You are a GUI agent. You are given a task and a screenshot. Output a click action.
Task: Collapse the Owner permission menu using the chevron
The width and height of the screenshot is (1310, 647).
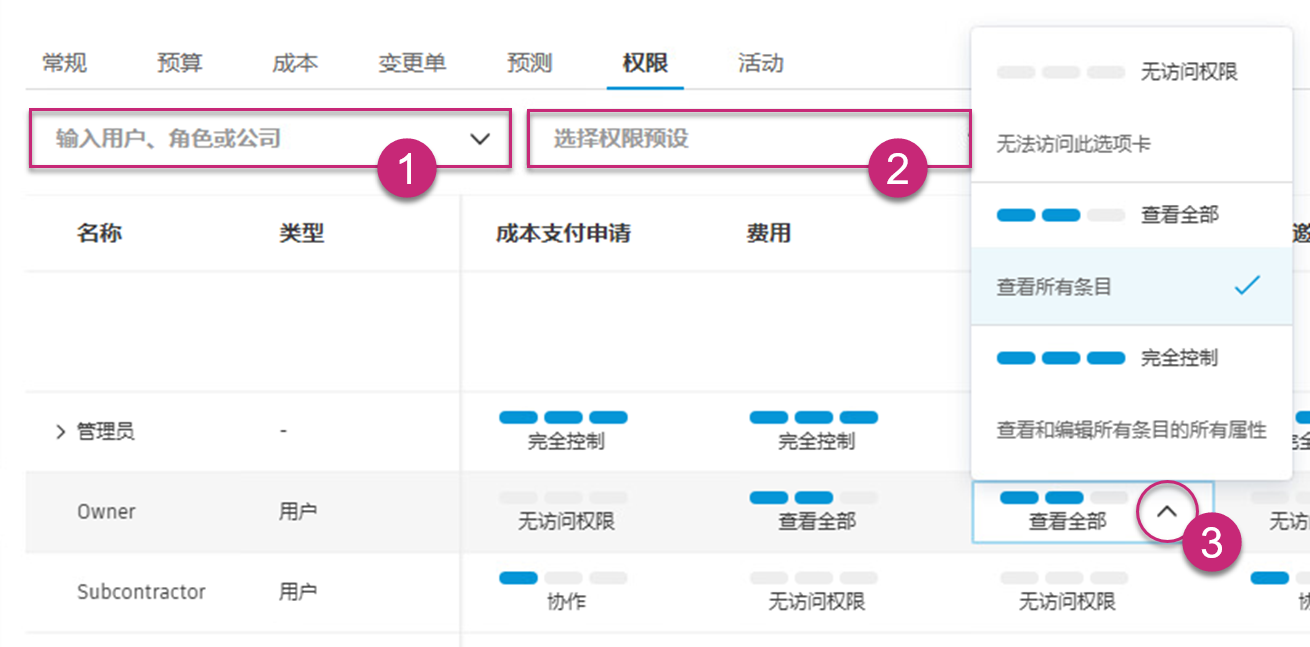pos(1168,510)
